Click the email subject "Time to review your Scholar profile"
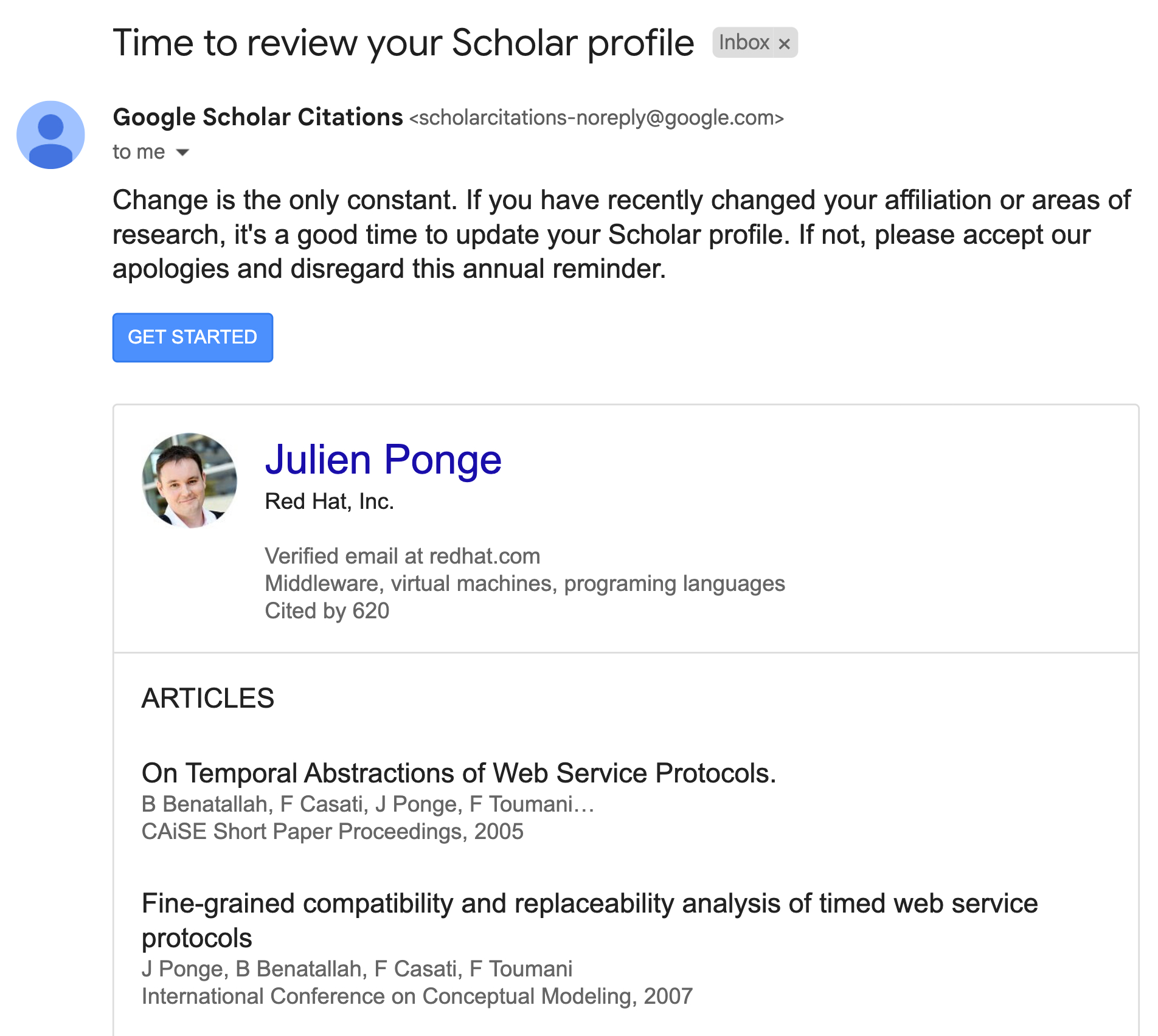1158x1036 pixels. click(x=403, y=43)
